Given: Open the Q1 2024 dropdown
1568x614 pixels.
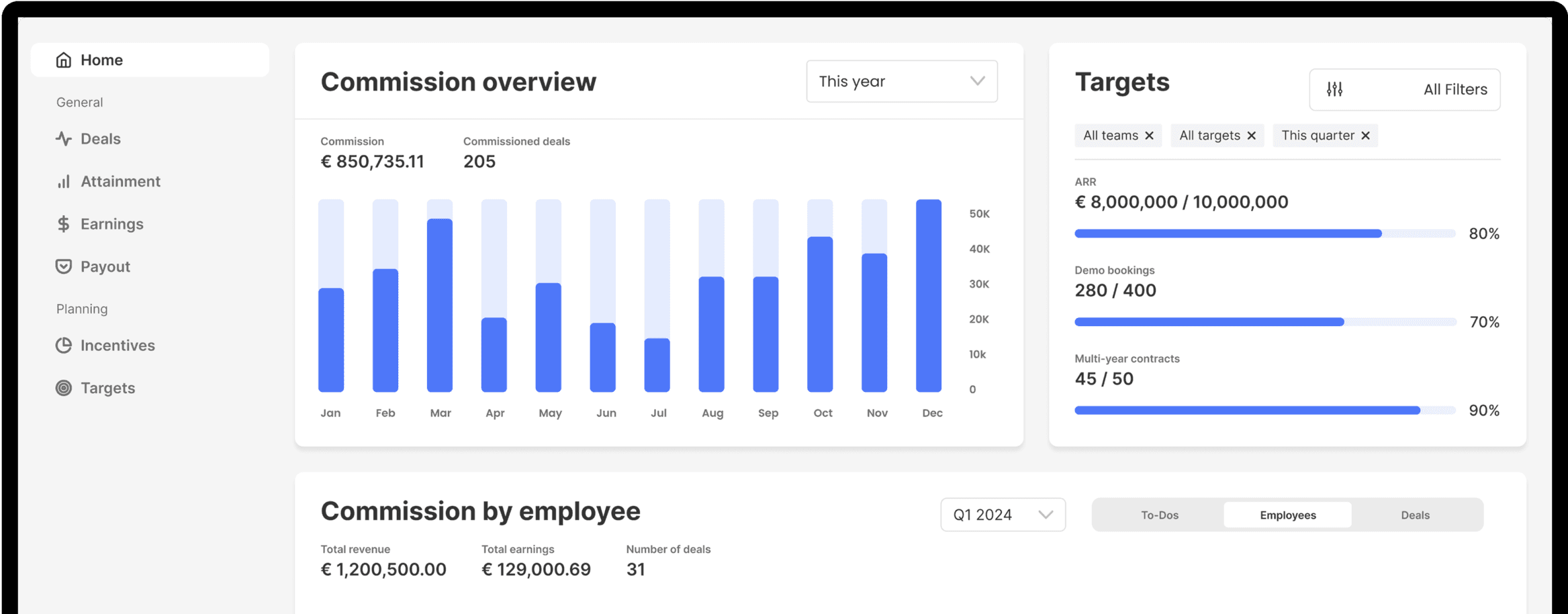Looking at the screenshot, I should [x=1003, y=515].
